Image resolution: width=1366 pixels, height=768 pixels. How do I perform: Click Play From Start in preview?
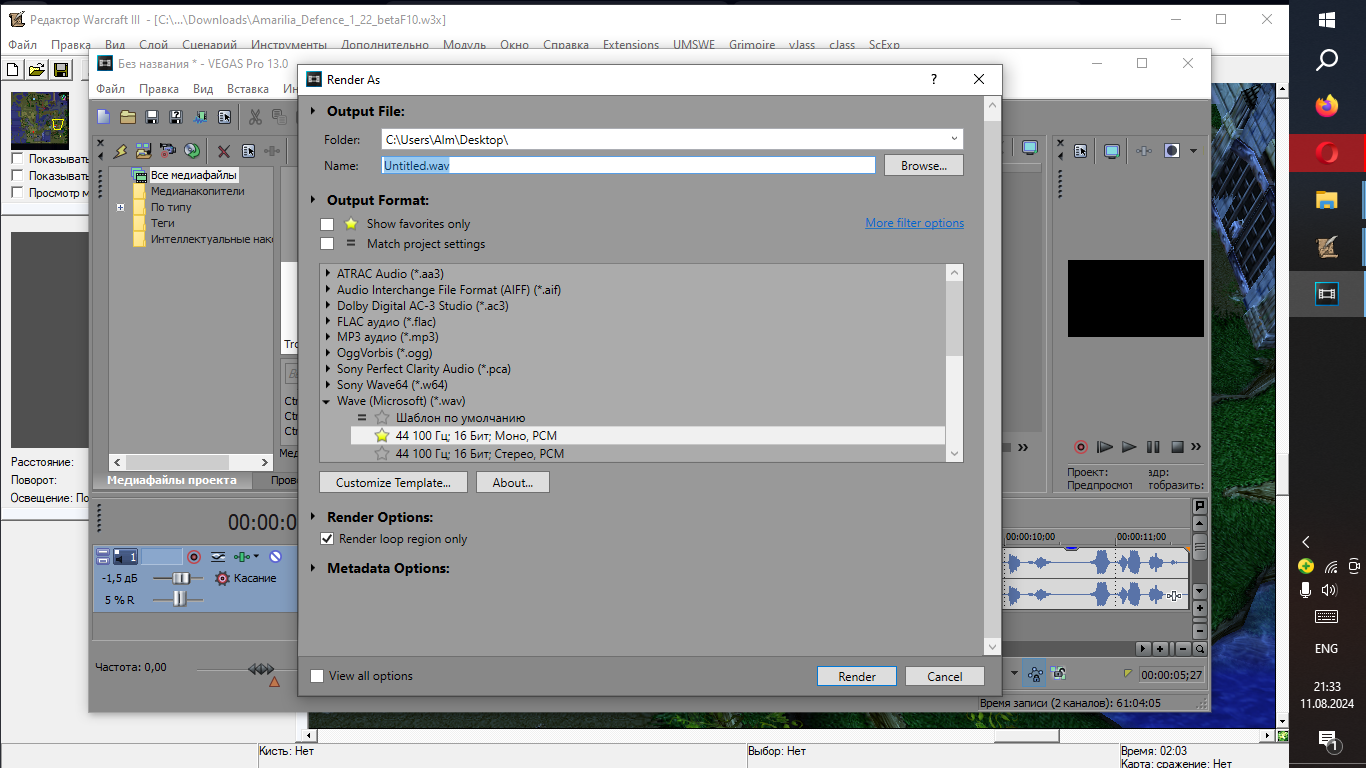click(x=1105, y=447)
